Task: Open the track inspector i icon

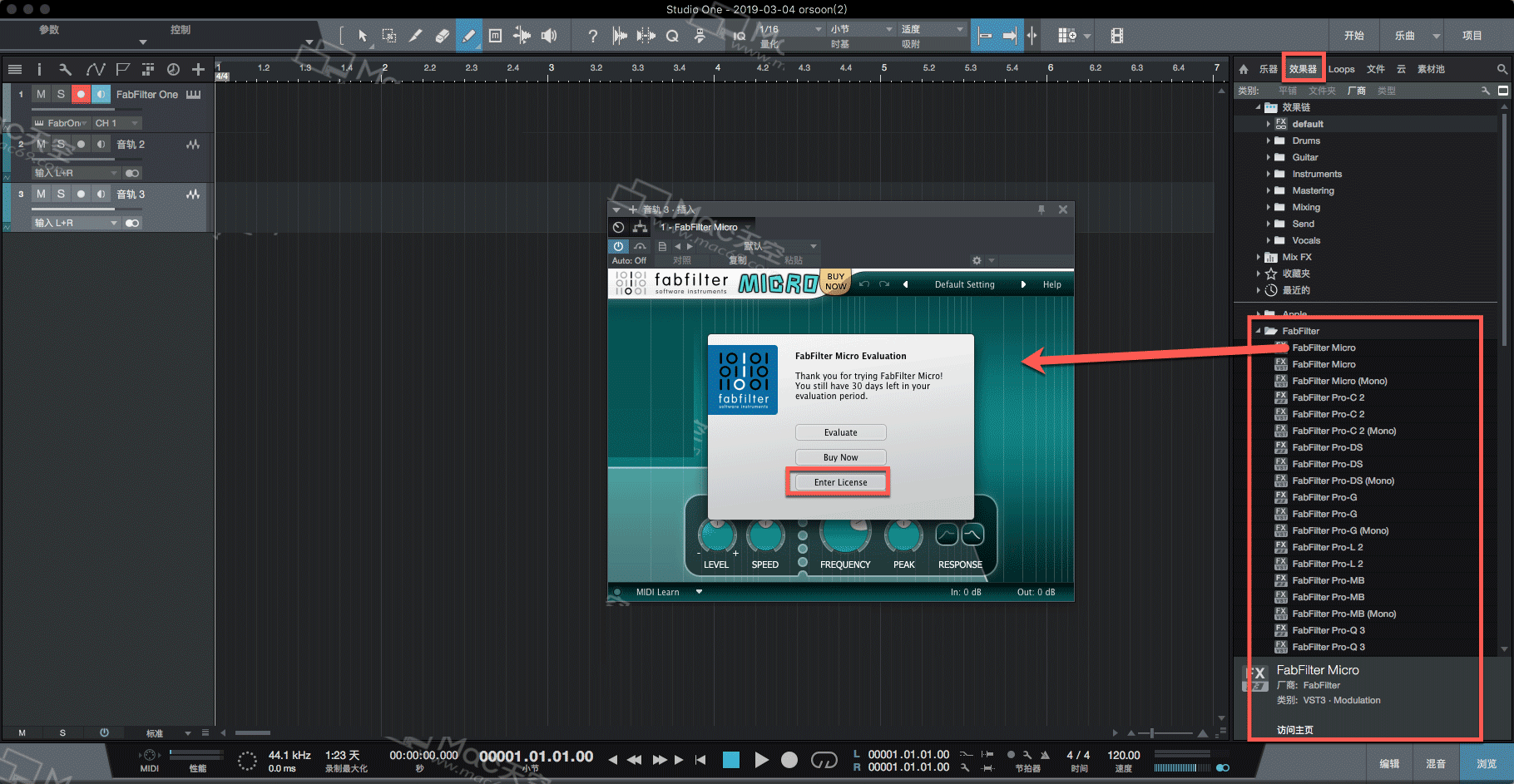Action: tap(39, 69)
